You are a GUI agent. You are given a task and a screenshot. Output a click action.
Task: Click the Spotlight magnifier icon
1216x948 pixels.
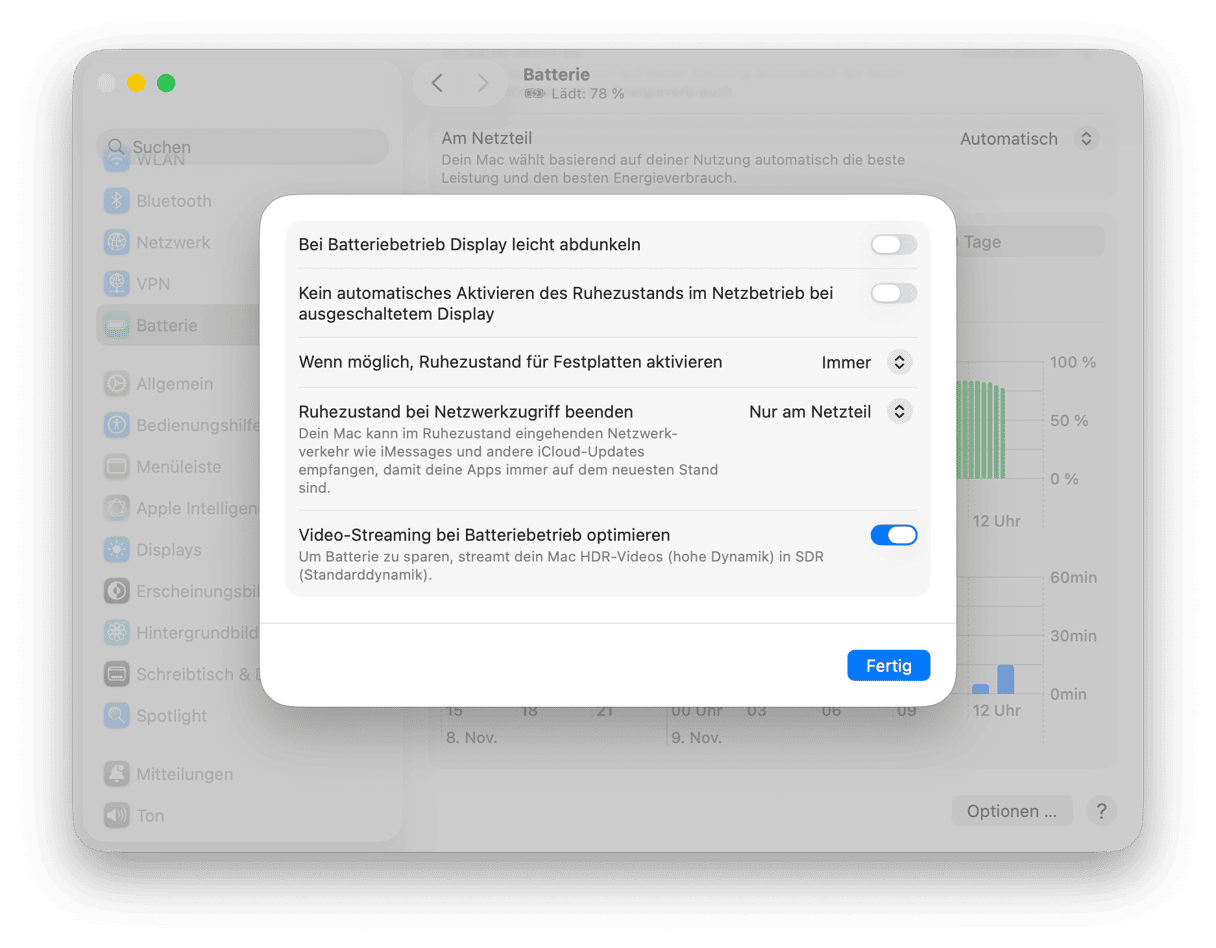[x=117, y=716]
